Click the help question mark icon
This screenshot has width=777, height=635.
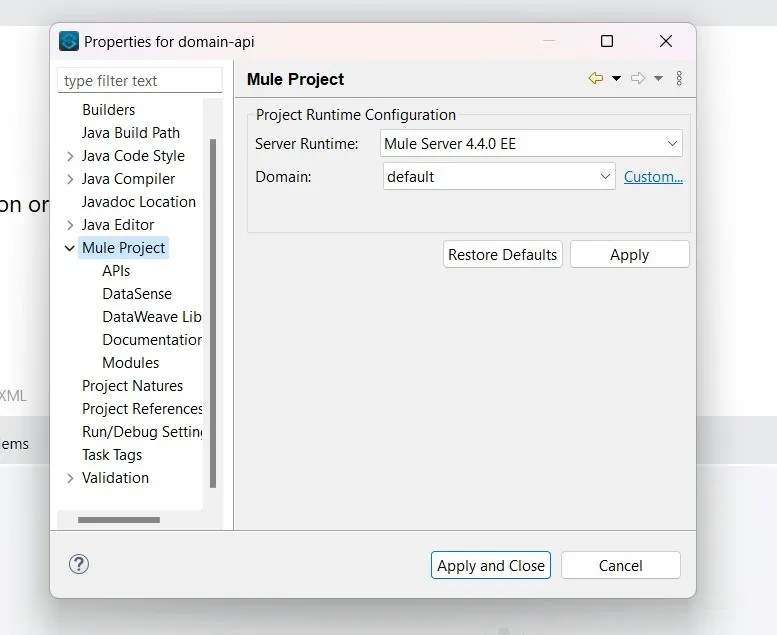point(79,564)
